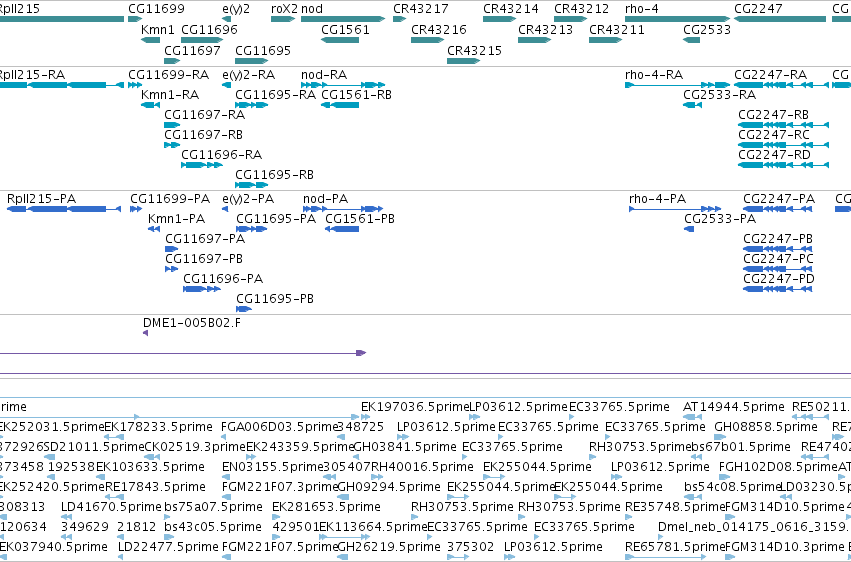Click the CG11696 gene label

coord(209,29)
